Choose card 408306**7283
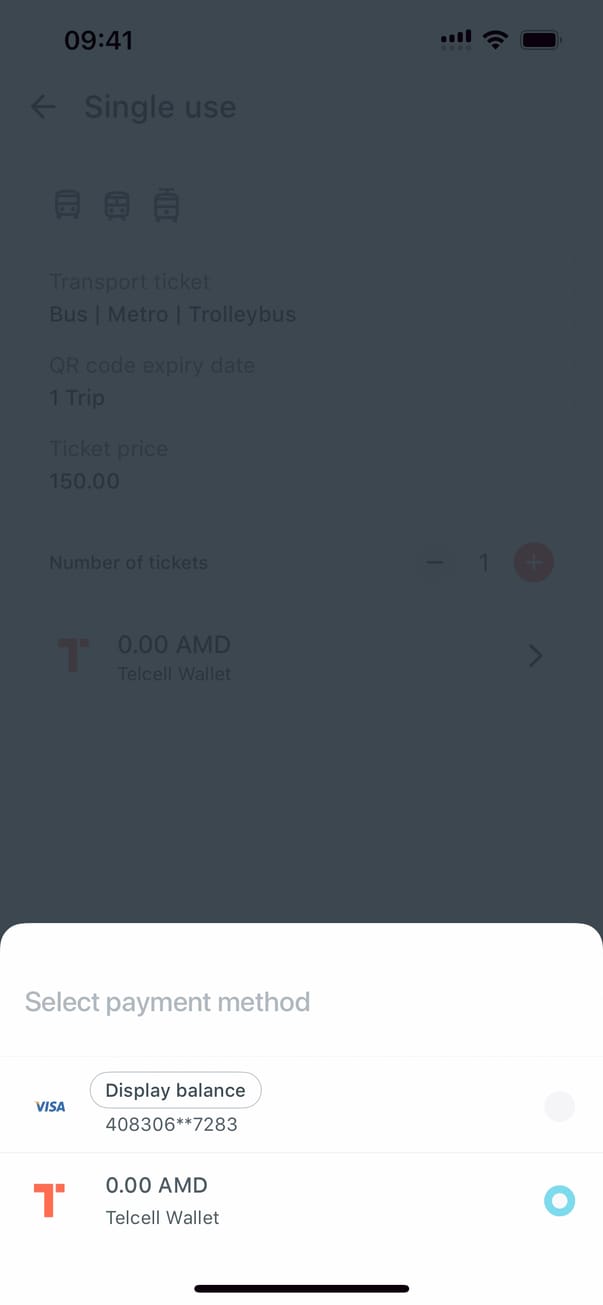Viewport: 603px width, 1305px height. pos(172,1124)
